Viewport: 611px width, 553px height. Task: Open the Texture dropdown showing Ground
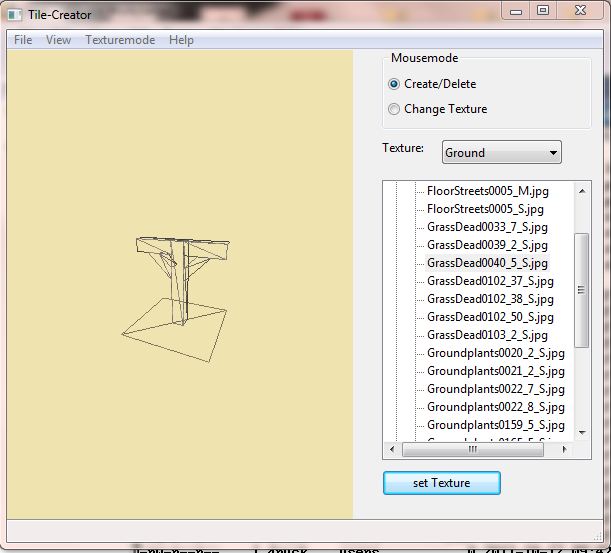pyautogui.click(x=501, y=153)
